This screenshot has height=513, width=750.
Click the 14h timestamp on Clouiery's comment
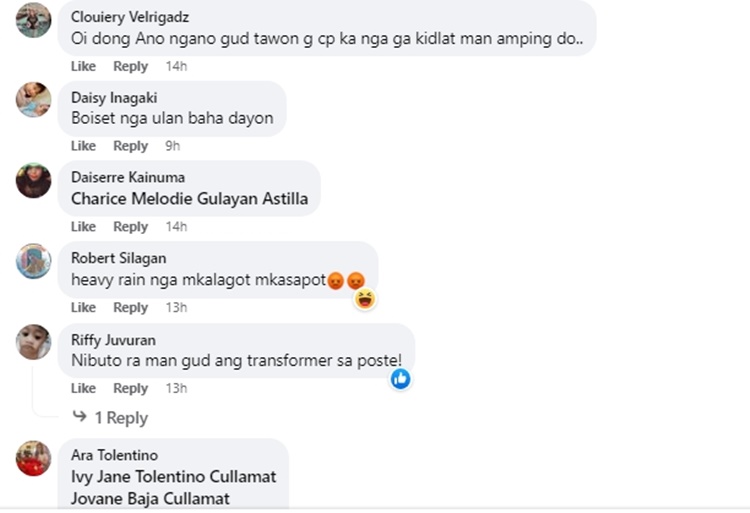click(176, 66)
